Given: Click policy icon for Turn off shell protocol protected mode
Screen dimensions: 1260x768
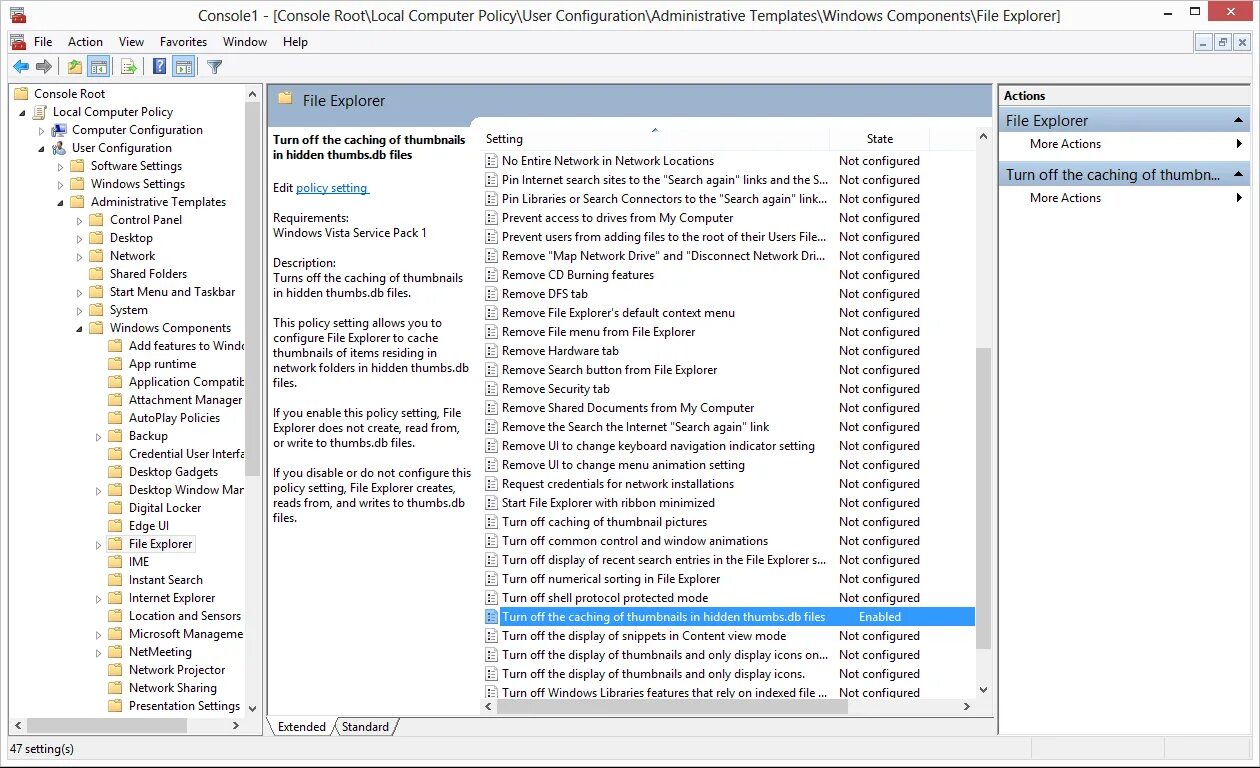Looking at the screenshot, I should (x=491, y=598).
